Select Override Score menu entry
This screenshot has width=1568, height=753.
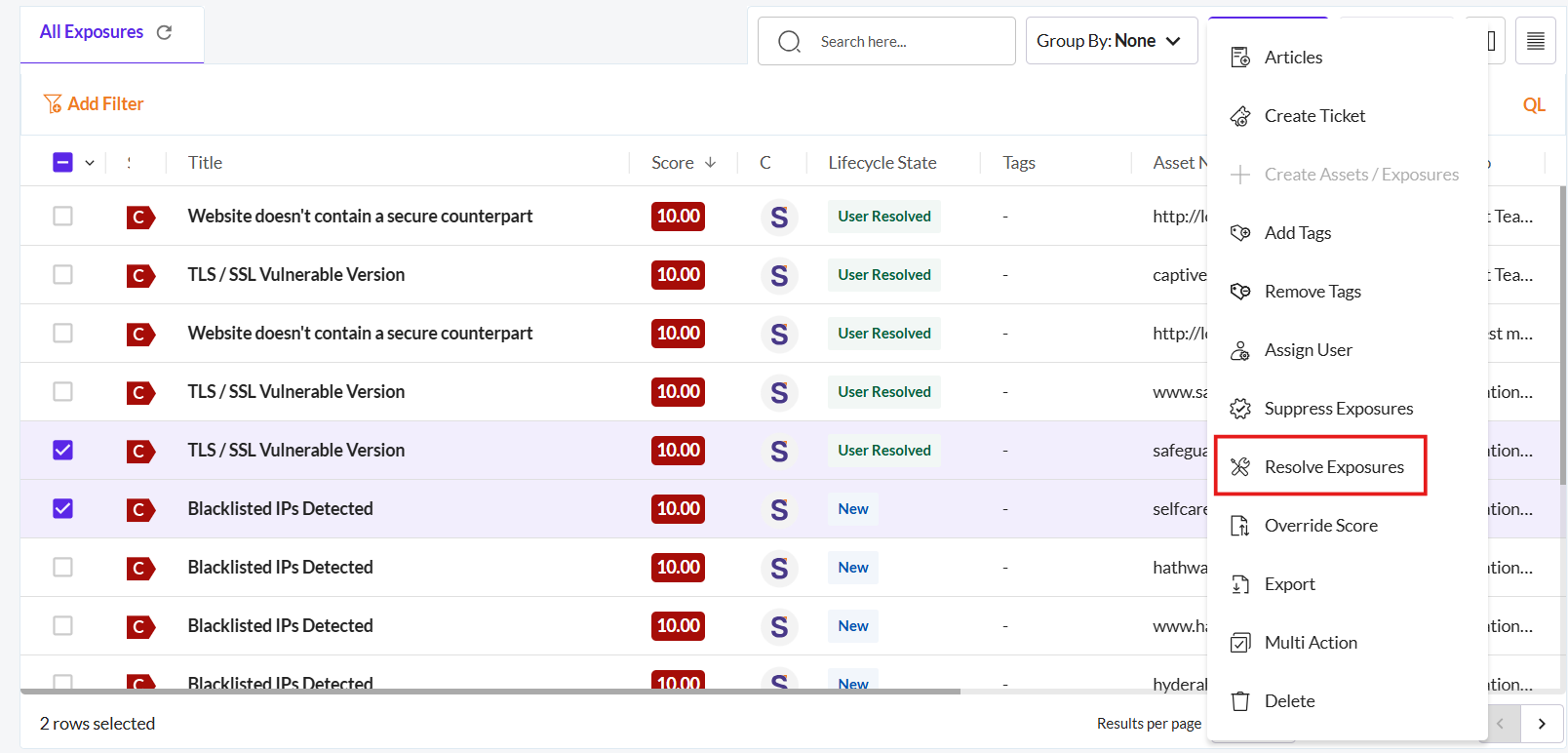click(x=1321, y=526)
